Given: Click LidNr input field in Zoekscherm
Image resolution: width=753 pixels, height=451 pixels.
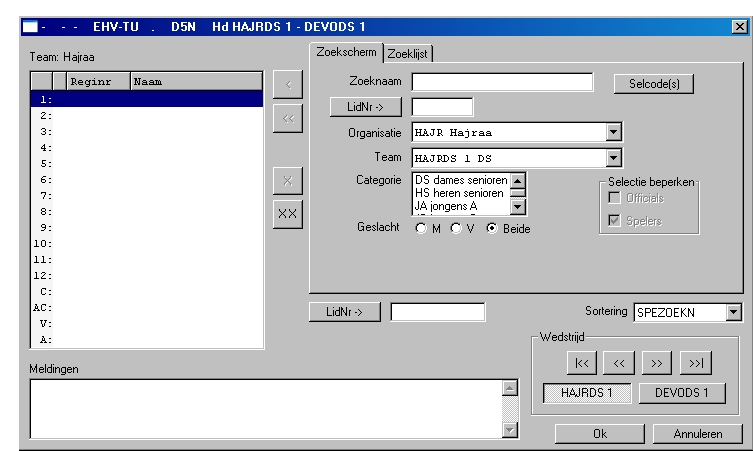Looking at the screenshot, I should tap(442, 107).
